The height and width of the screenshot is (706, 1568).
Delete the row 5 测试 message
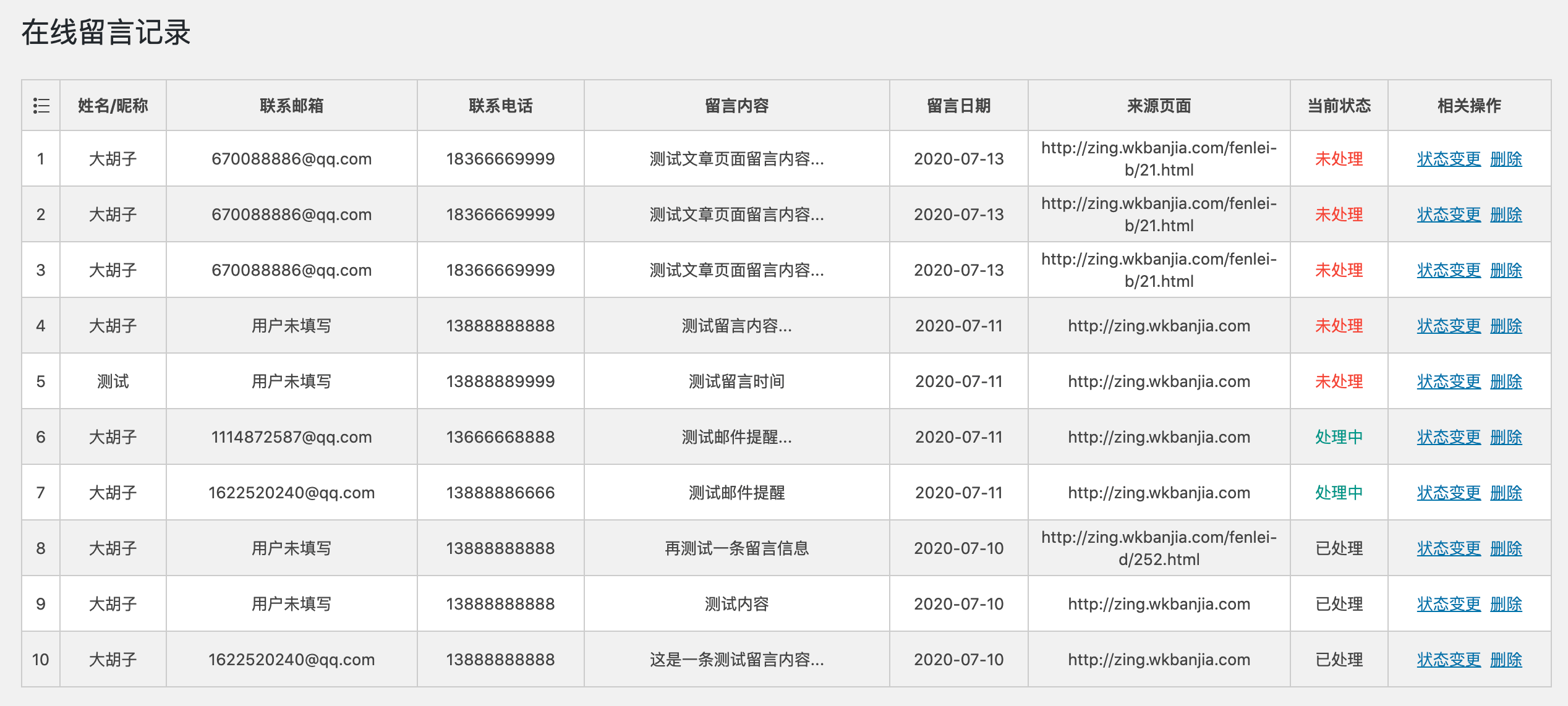(x=1506, y=381)
